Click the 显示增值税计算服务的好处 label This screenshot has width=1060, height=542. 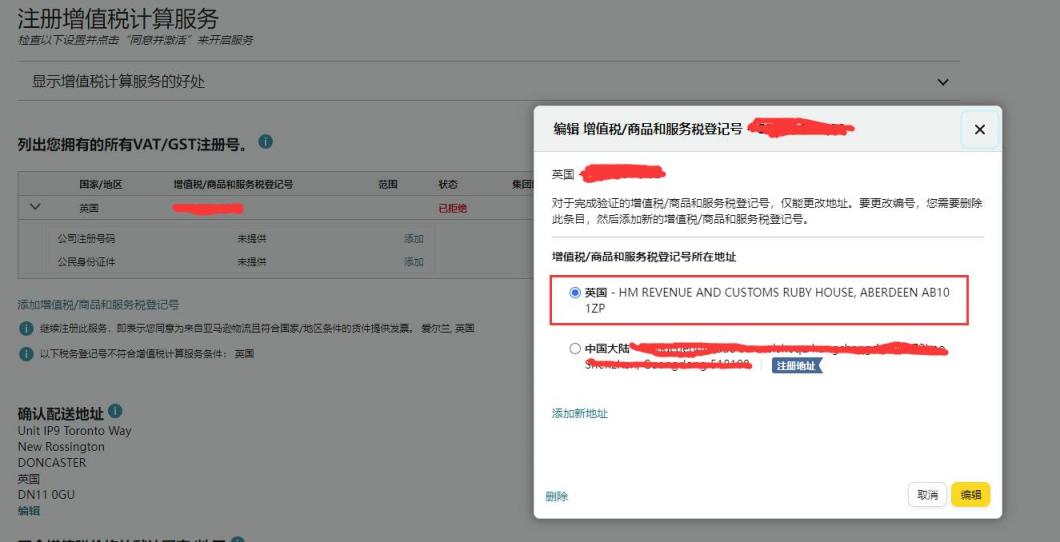(x=118, y=82)
